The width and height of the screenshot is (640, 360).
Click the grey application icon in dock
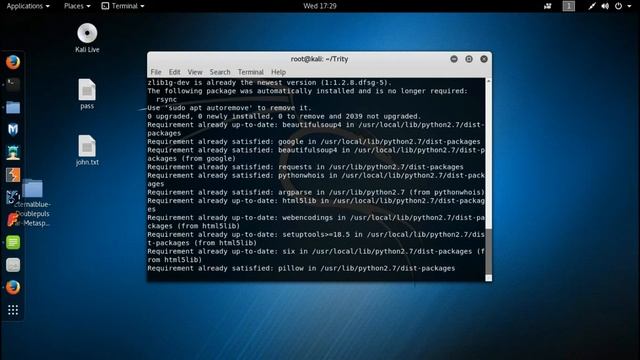coord(13,265)
